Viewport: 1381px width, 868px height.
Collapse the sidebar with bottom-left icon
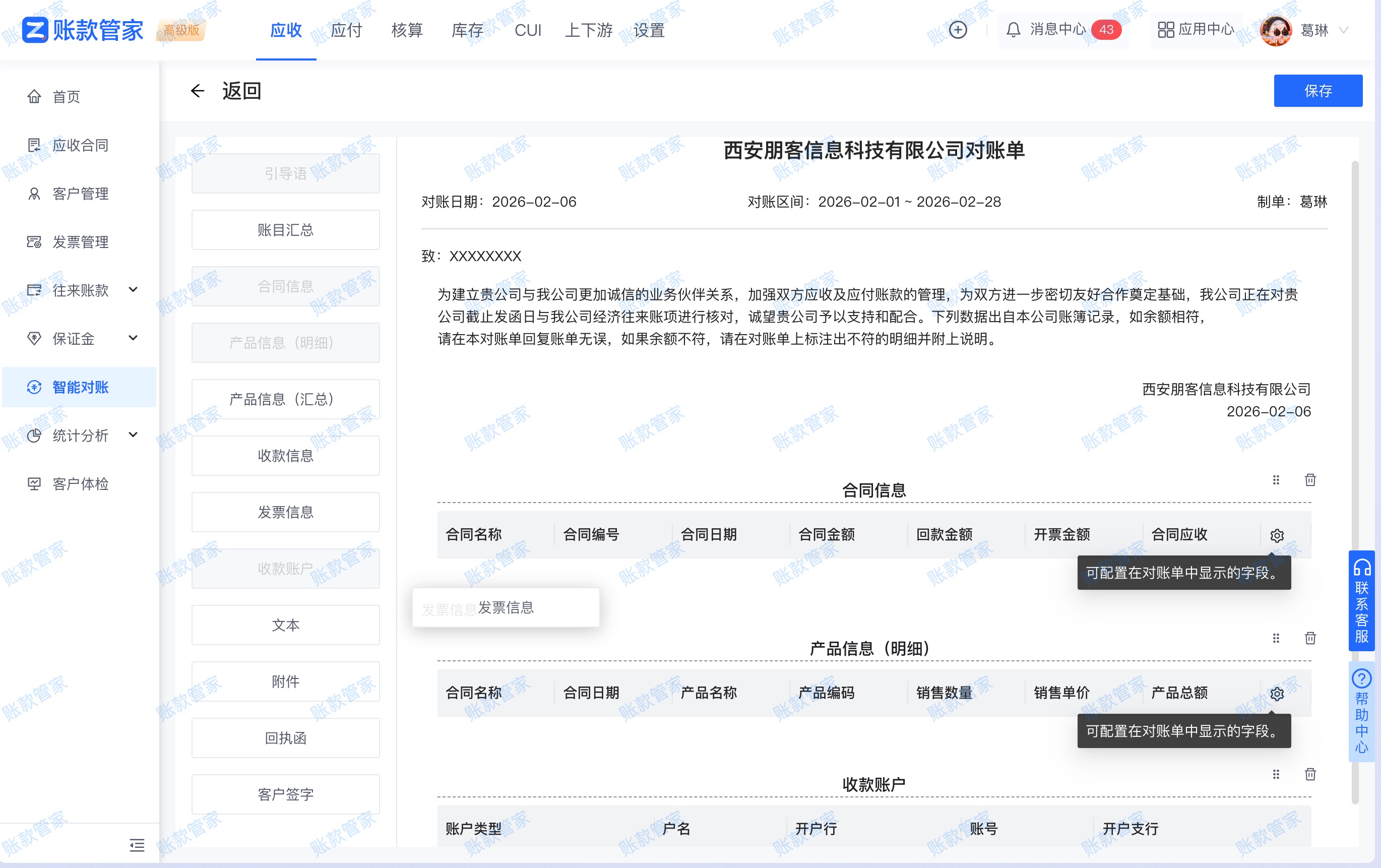(x=137, y=846)
